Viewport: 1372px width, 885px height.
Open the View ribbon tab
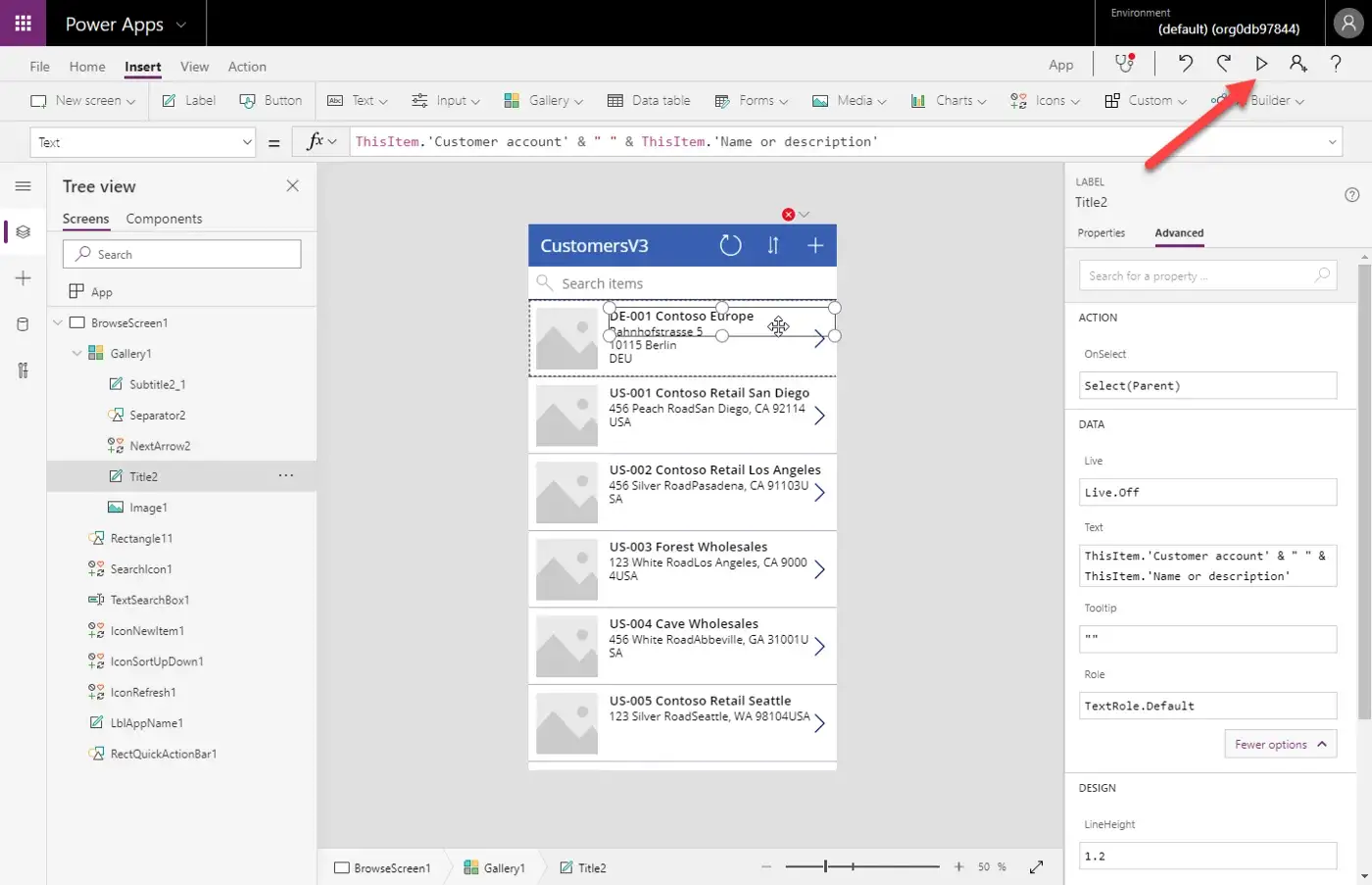tap(194, 67)
